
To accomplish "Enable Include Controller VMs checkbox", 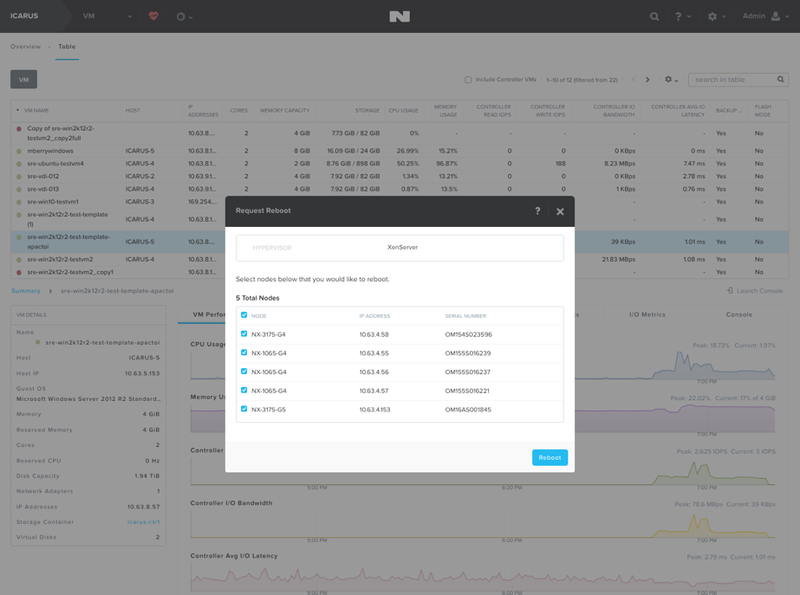I will (x=468, y=80).
